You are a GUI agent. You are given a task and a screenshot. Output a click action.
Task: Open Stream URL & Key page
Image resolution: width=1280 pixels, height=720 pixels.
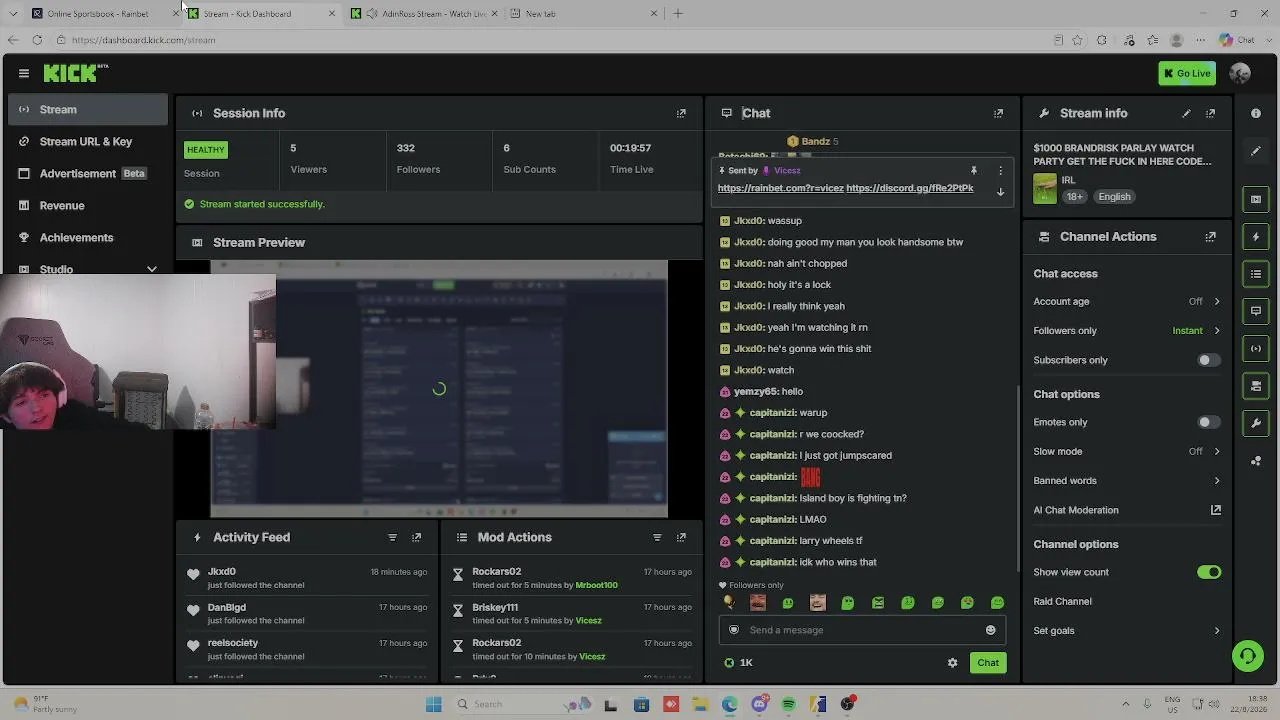pos(88,142)
